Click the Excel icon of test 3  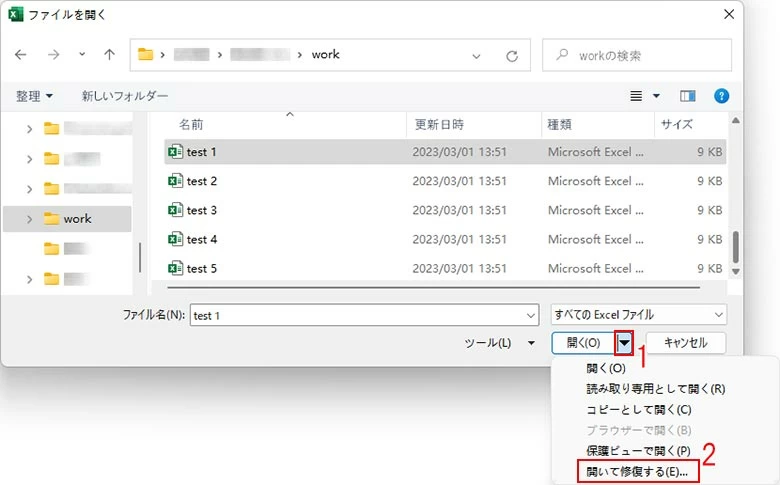click(175, 210)
